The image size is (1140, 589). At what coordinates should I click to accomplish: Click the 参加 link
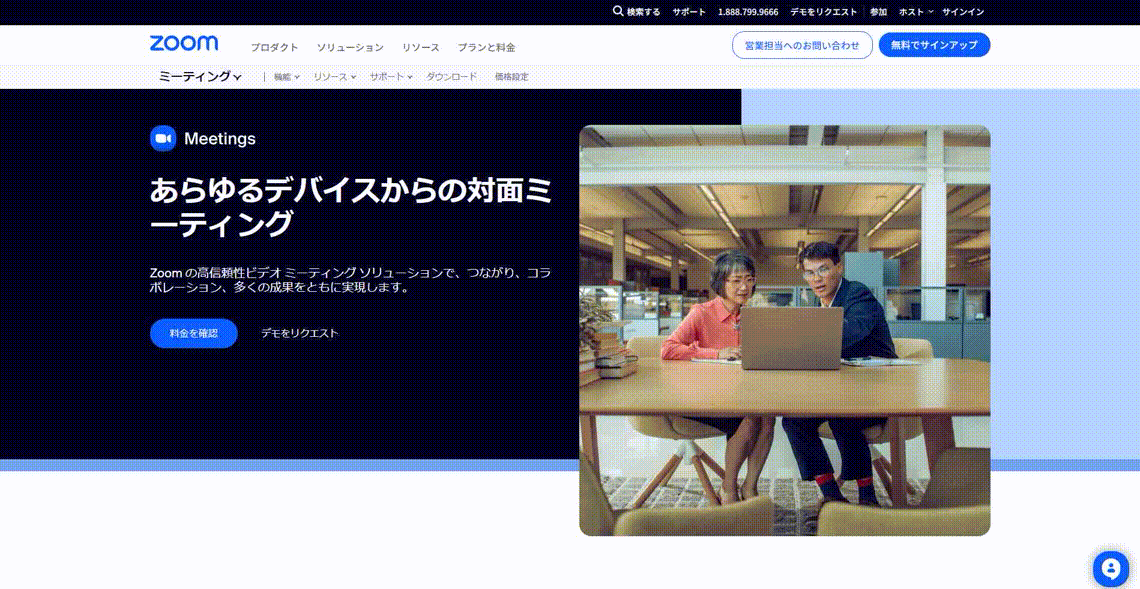pyautogui.click(x=878, y=12)
